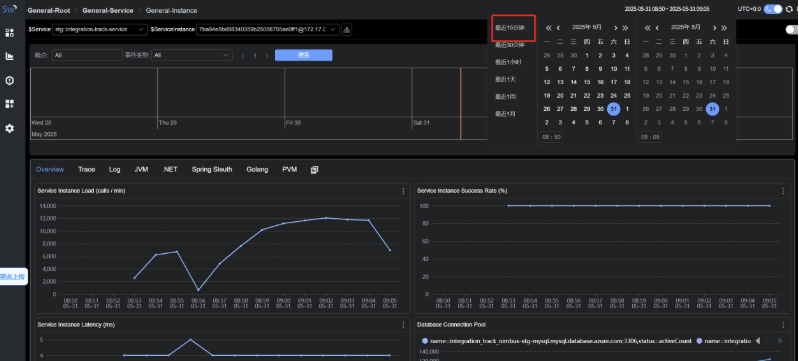Click the copy icon after PVM tab
The height and width of the screenshot is (361, 799).
pos(314,170)
